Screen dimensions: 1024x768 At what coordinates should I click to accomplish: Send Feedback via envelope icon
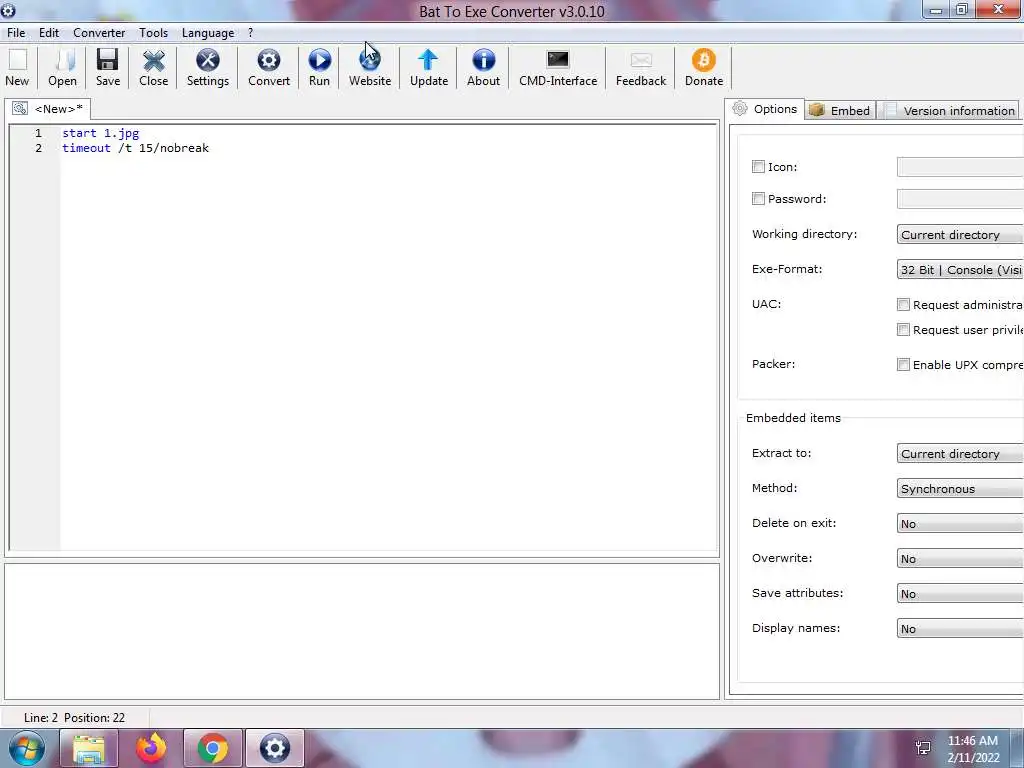click(x=641, y=60)
